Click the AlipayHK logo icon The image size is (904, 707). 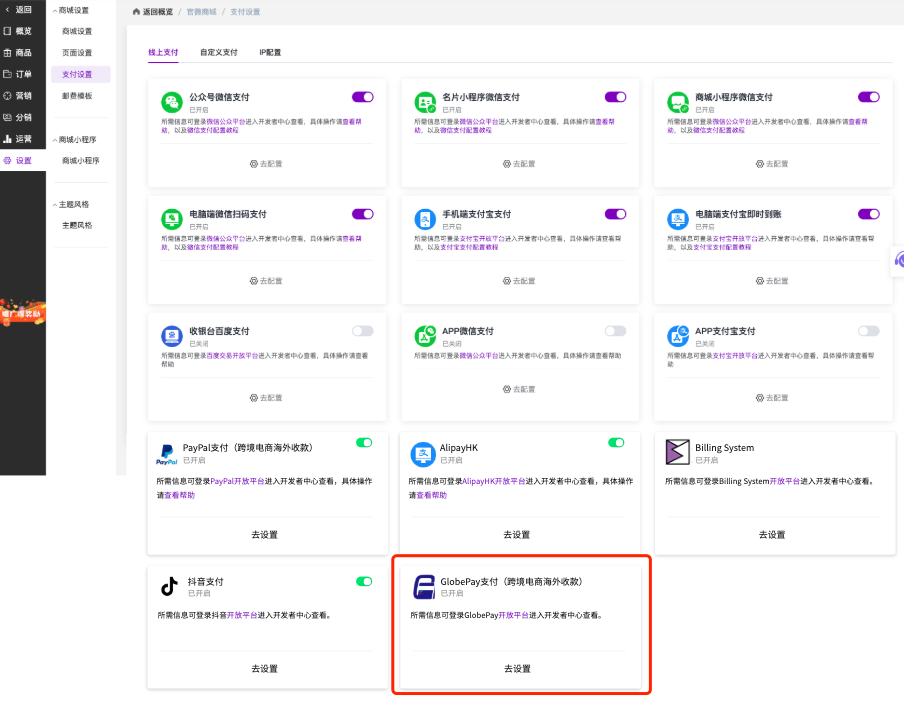click(423, 454)
